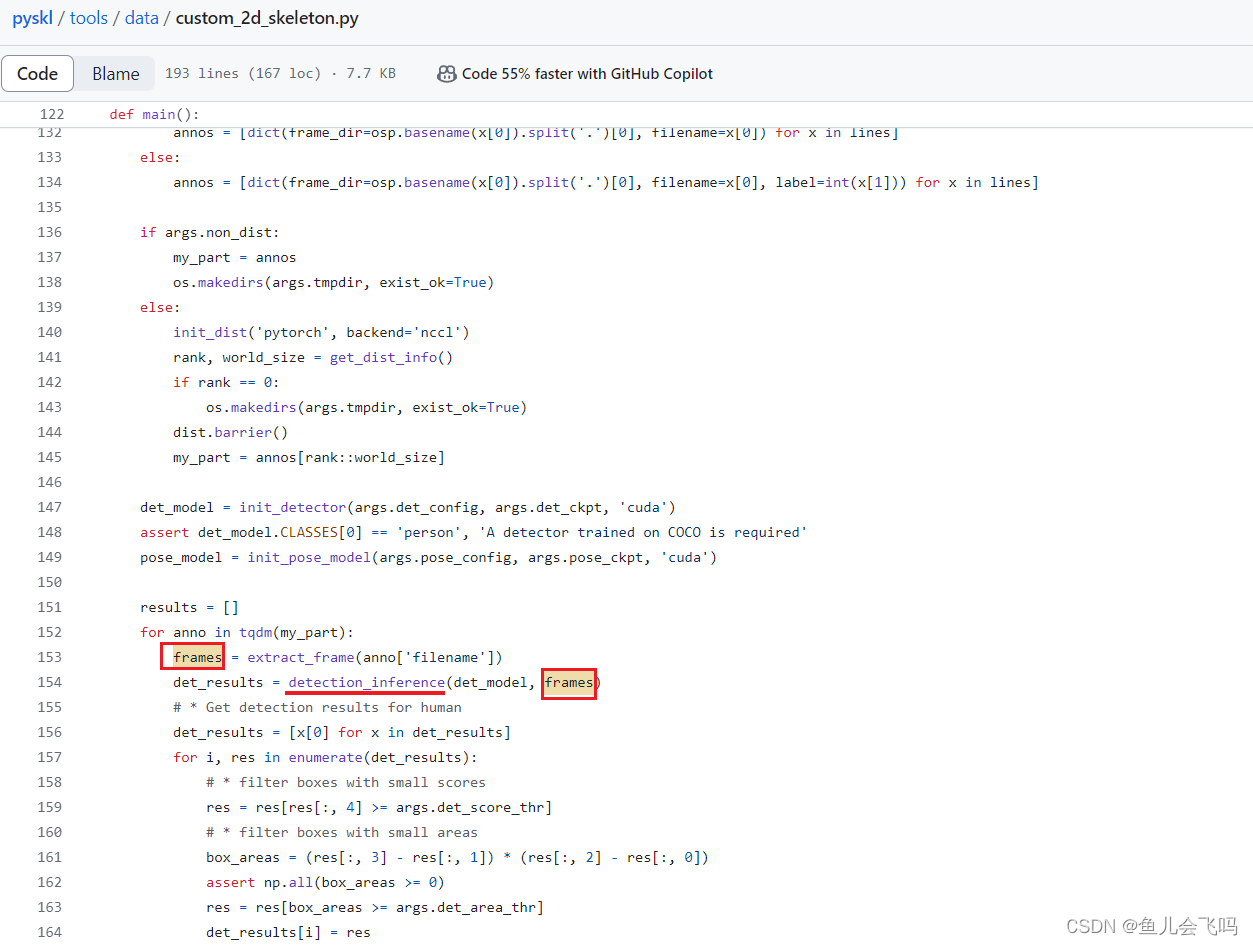Open the 'Code 55% faster with GitHub Copilot' link
This screenshot has height=945, width=1253.
[x=590, y=73]
